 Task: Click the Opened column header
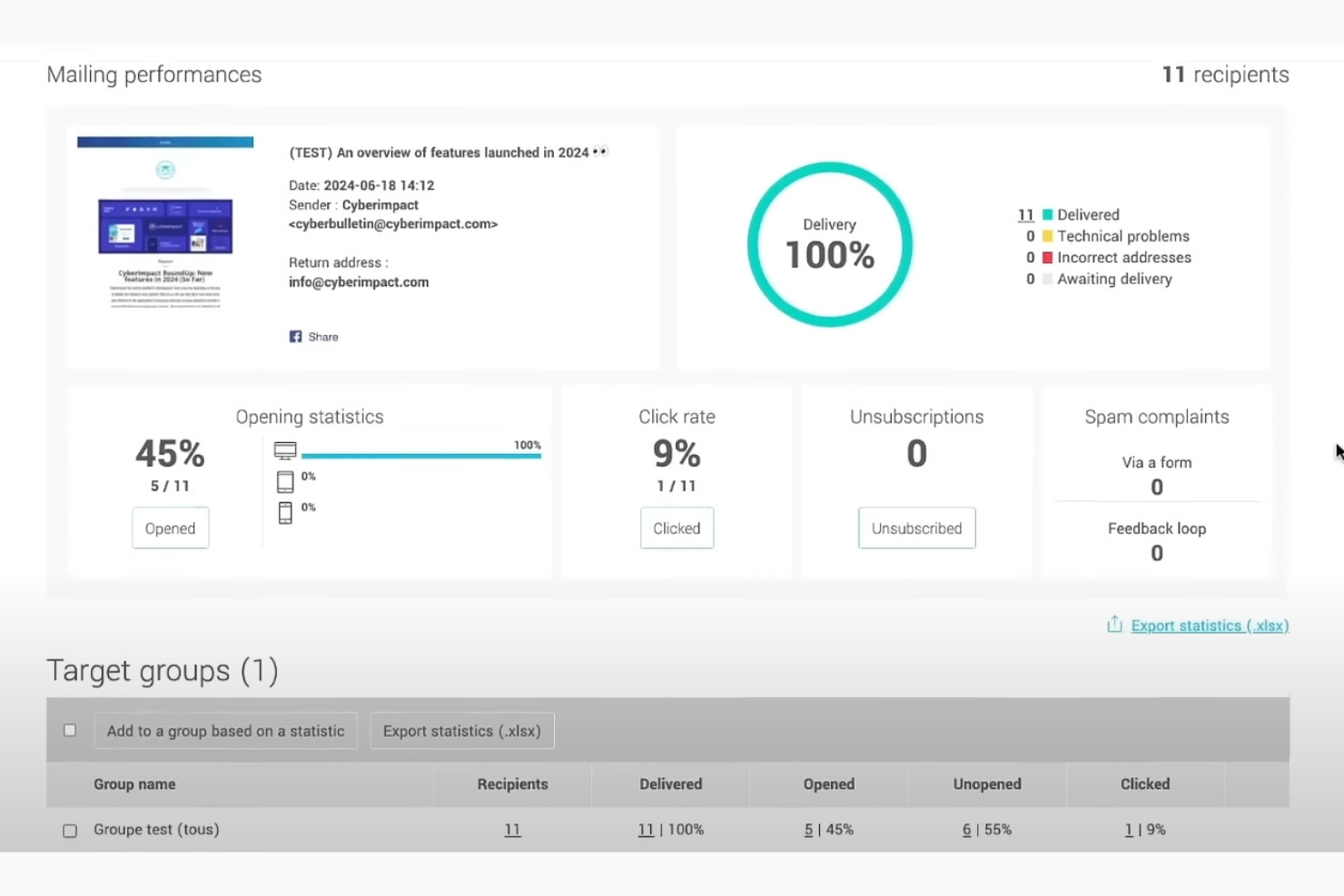click(x=829, y=784)
